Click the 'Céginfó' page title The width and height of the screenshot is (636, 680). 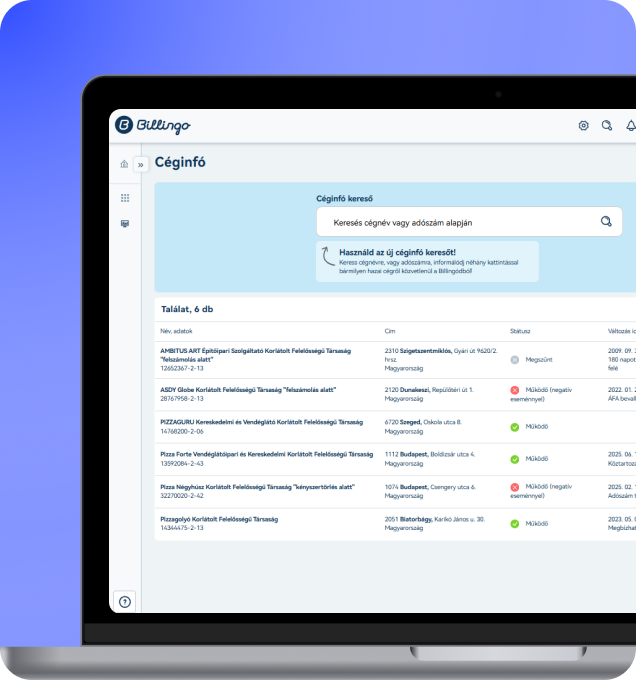click(180, 162)
